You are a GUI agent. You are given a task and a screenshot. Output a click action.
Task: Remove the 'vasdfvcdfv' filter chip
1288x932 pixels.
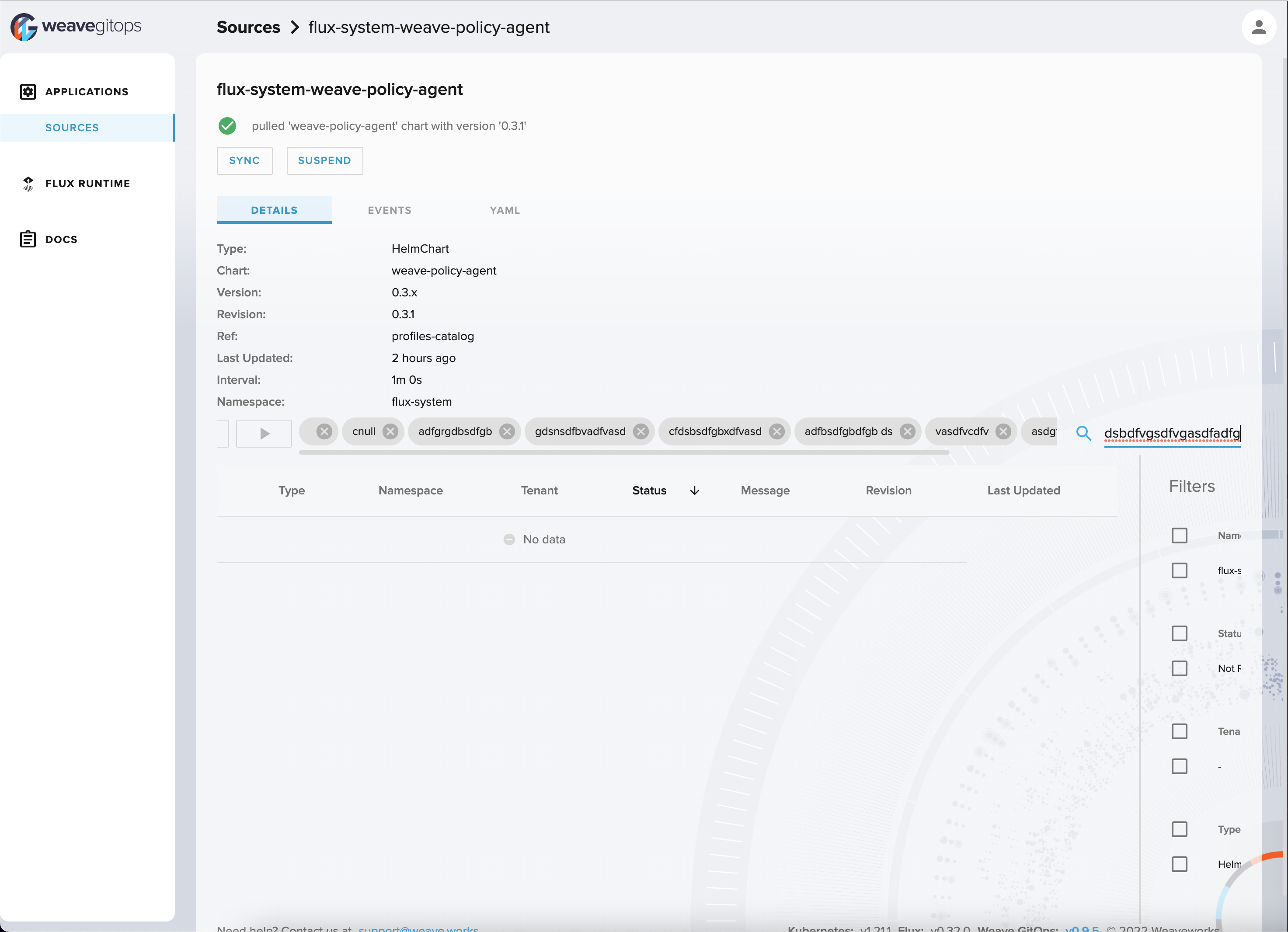(1003, 431)
